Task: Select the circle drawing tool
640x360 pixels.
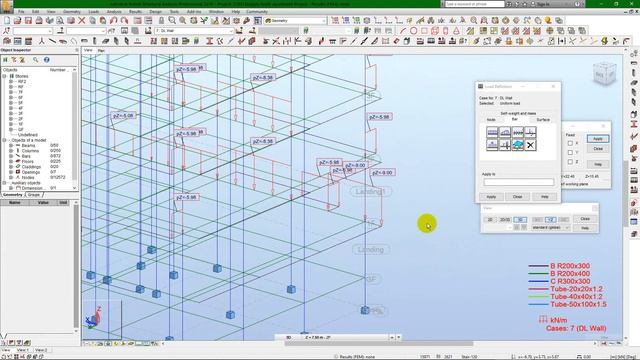Action: [x=413, y=31]
